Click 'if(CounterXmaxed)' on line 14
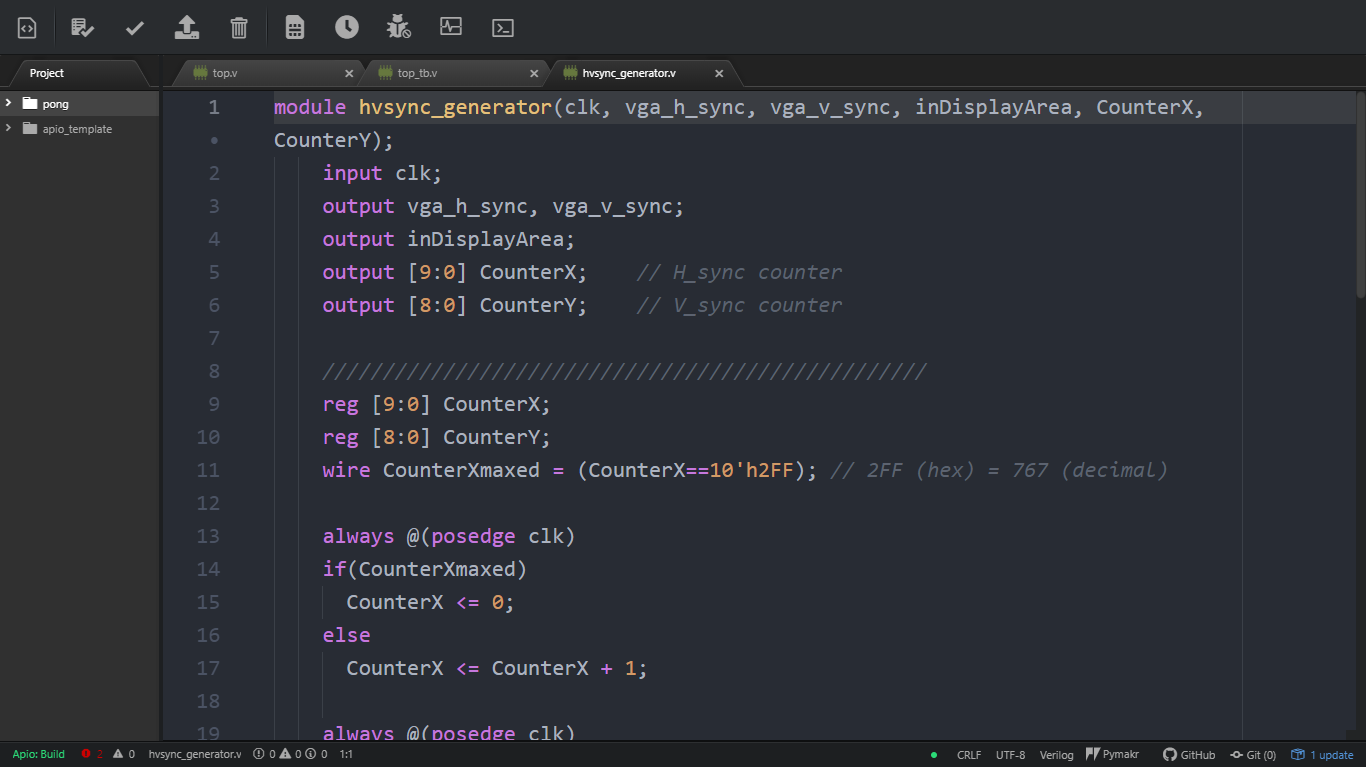Viewport: 1366px width, 767px height. coord(425,569)
